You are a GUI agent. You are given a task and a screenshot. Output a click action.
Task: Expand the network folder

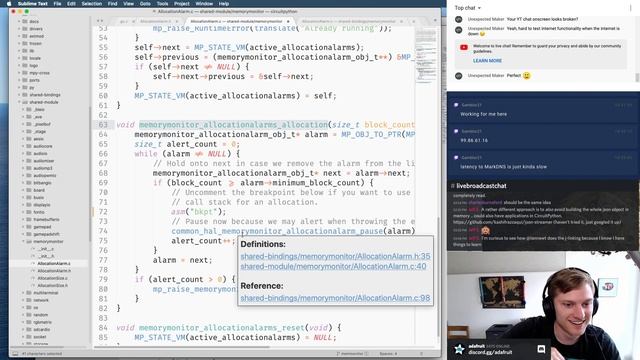(x=23, y=300)
